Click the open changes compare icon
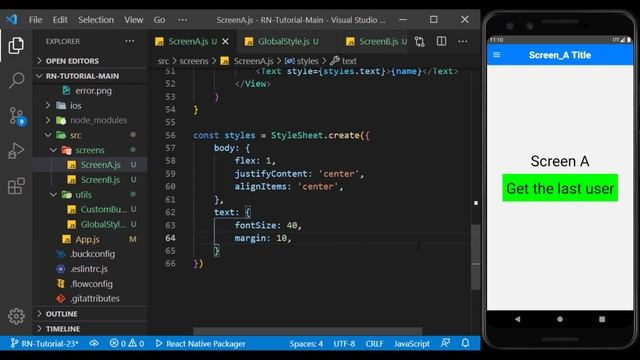 pos(420,41)
